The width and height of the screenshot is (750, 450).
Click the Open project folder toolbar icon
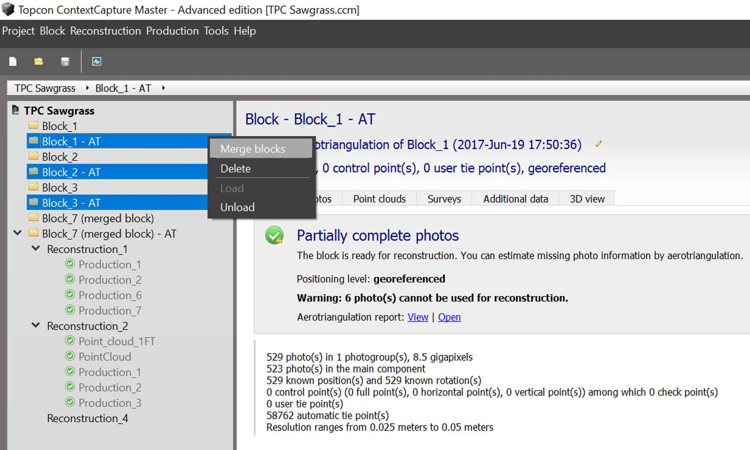(39, 61)
